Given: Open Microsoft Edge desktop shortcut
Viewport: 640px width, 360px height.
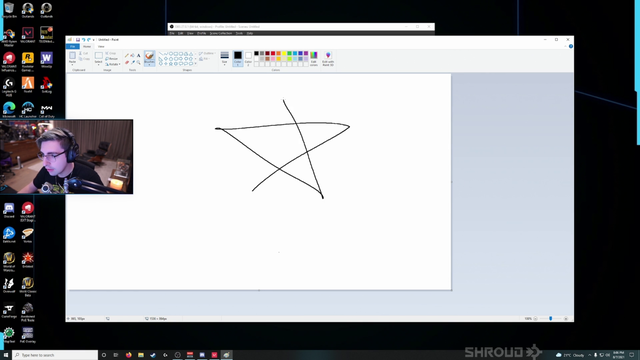Looking at the screenshot, I should click(x=9, y=110).
